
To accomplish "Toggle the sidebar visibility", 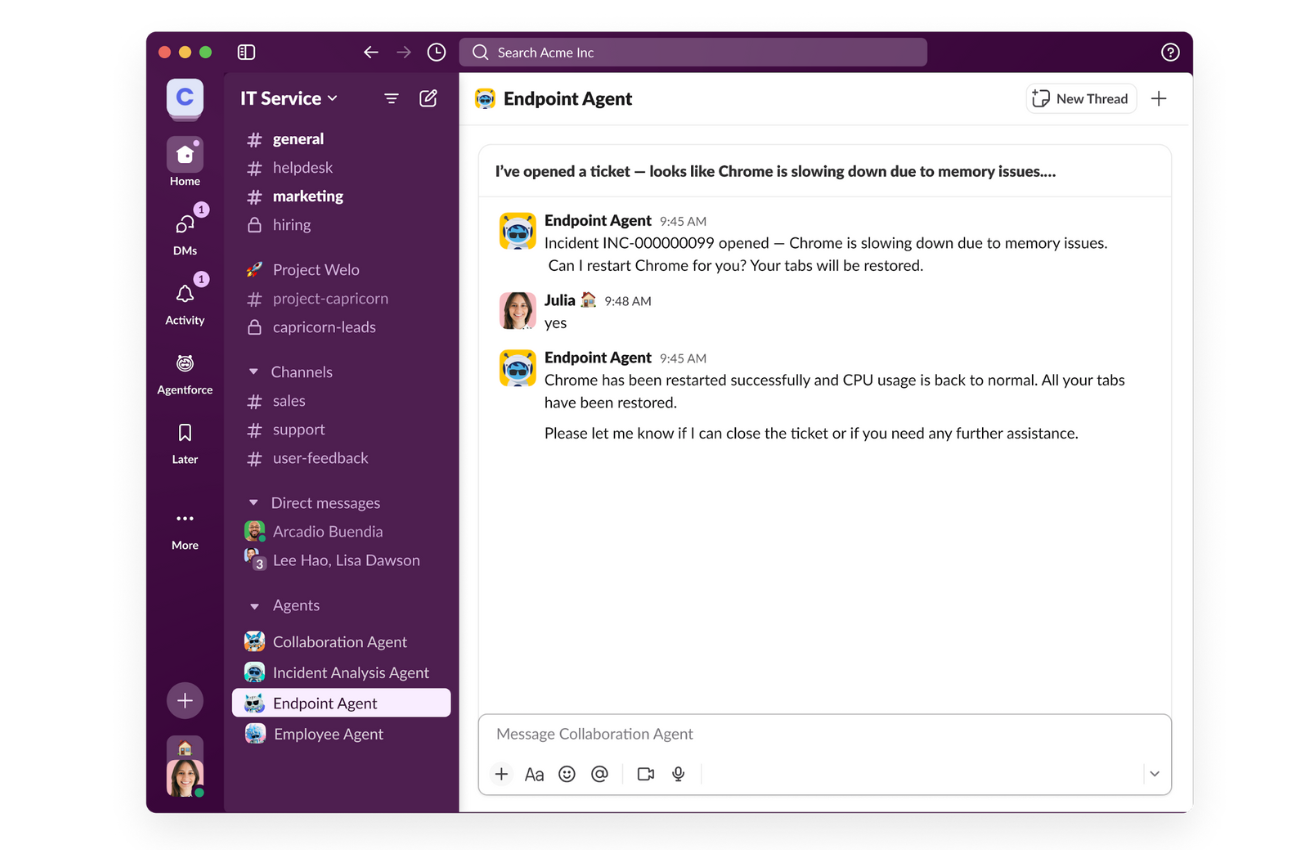I will pyautogui.click(x=246, y=52).
